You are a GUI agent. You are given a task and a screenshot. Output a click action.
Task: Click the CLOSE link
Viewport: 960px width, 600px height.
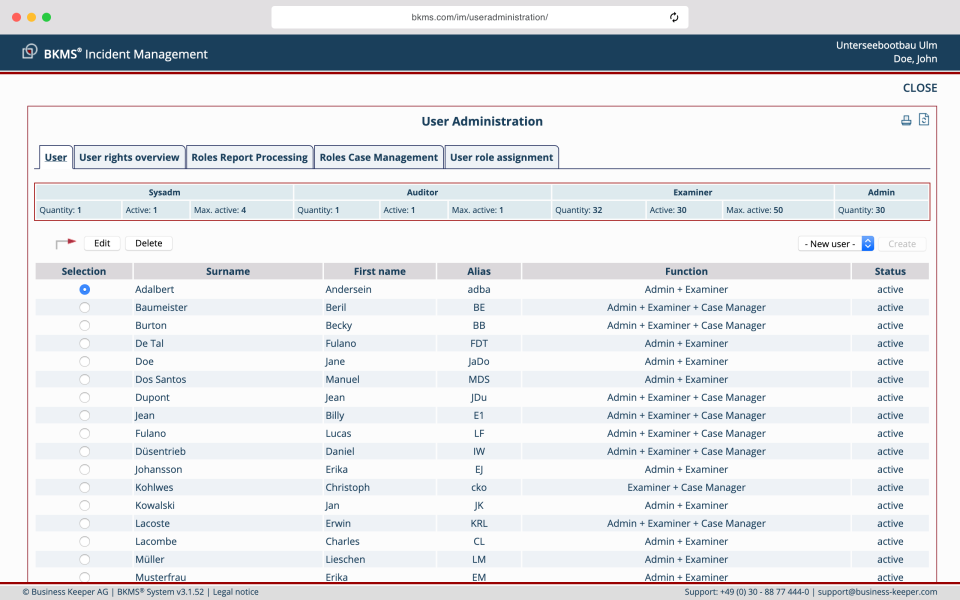(919, 87)
